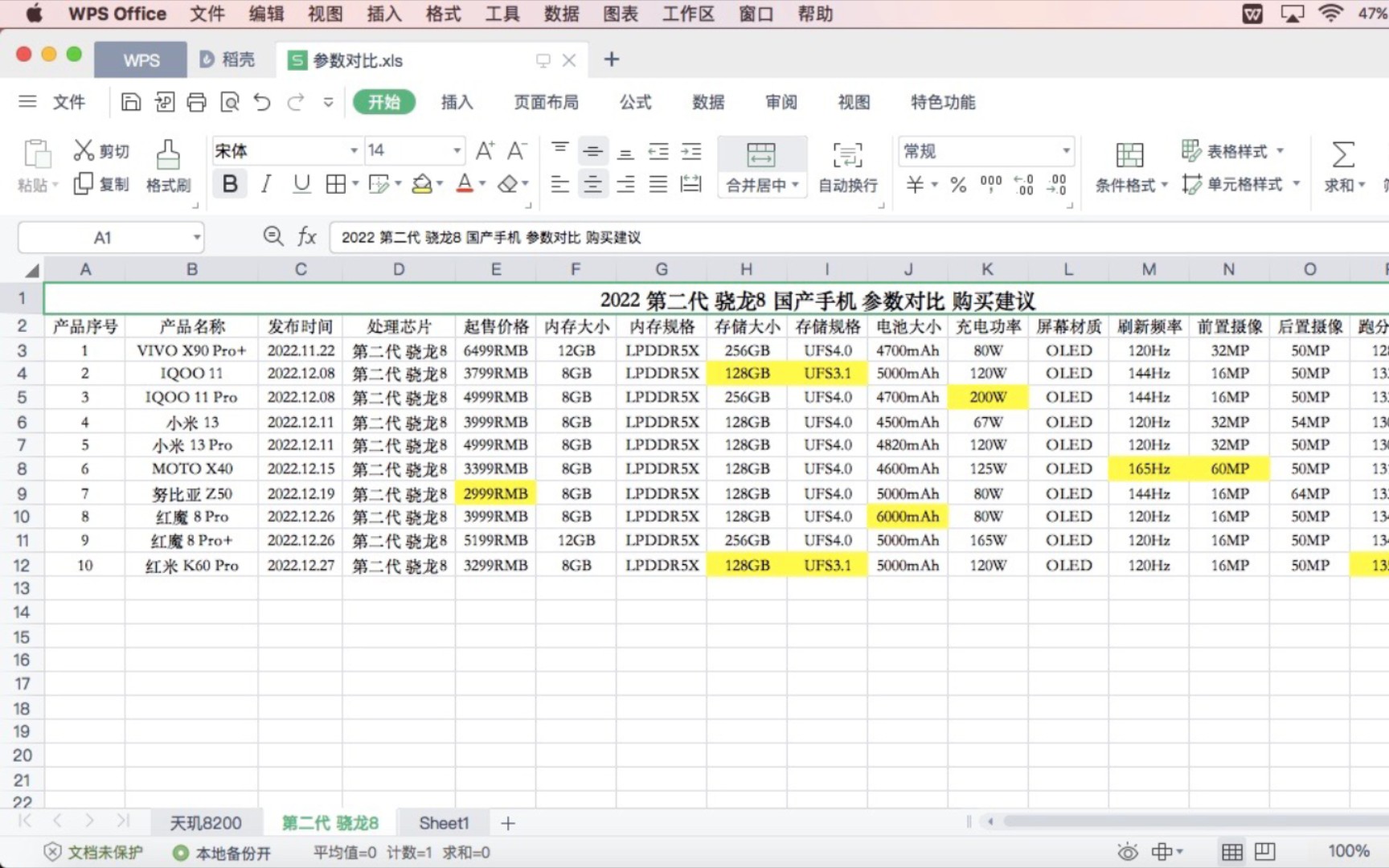Apply percent style format

[x=958, y=185]
